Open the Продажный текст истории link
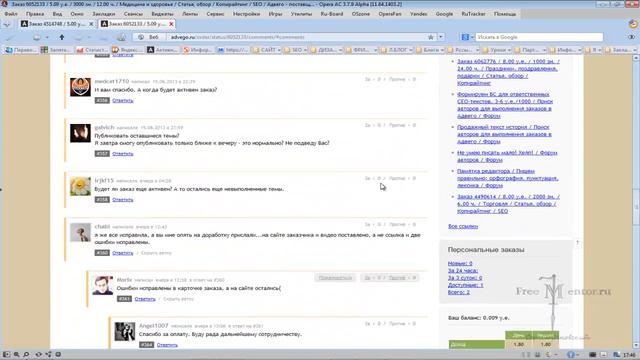Viewport: 640px width, 360px height. pyautogui.click(x=504, y=134)
